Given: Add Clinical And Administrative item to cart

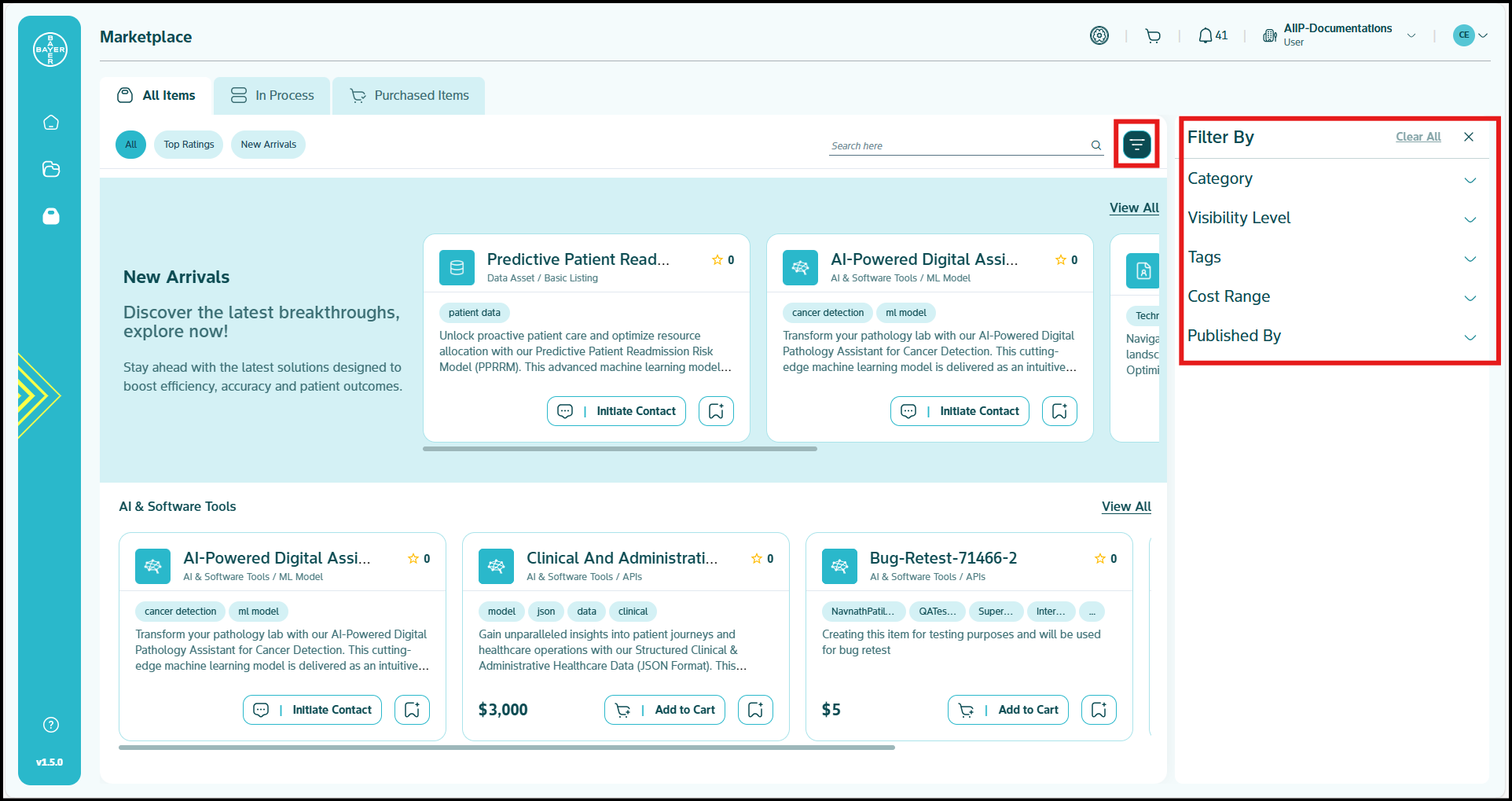Looking at the screenshot, I should pos(665,710).
